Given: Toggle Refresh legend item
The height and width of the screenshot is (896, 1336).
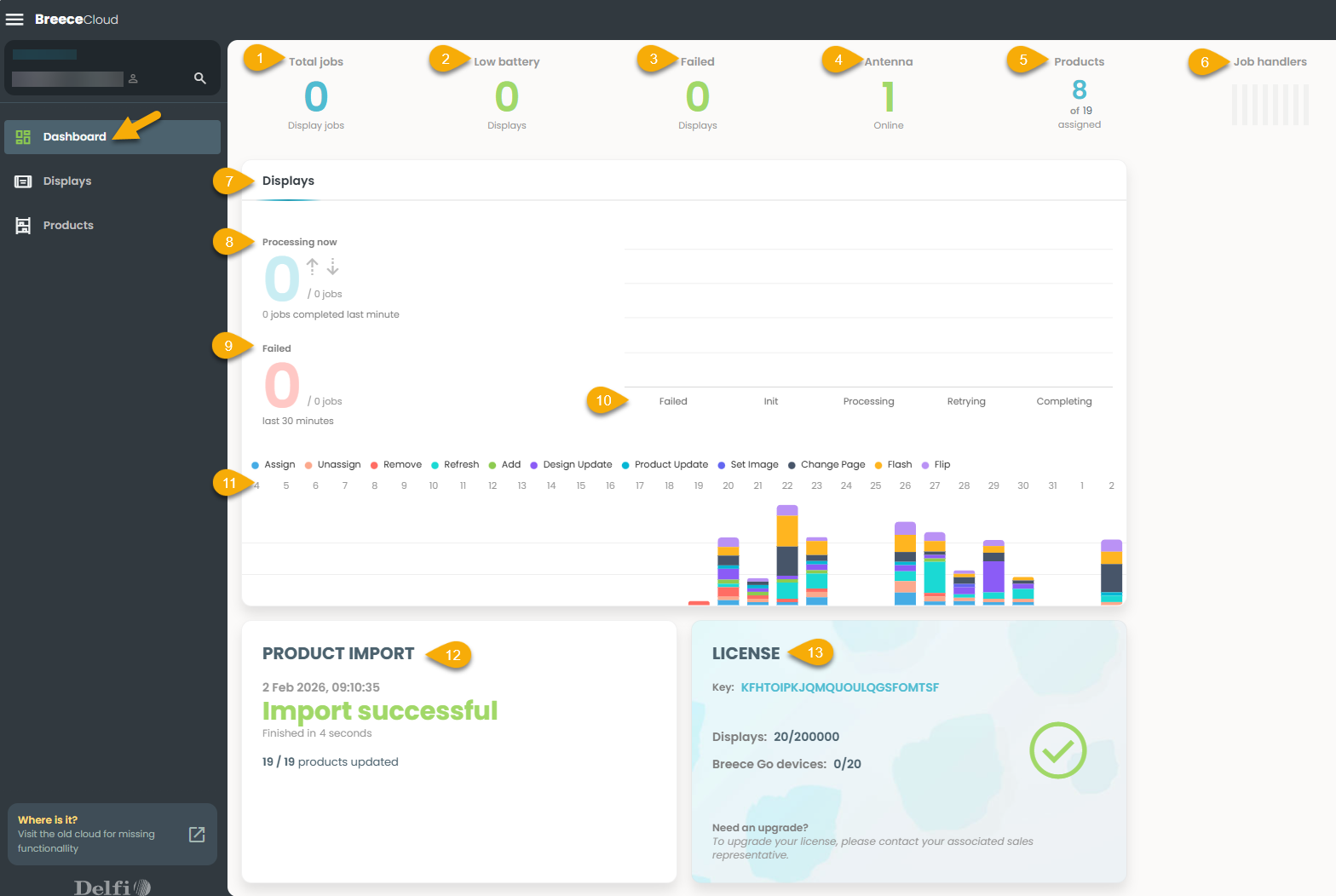Looking at the screenshot, I should [x=455, y=465].
